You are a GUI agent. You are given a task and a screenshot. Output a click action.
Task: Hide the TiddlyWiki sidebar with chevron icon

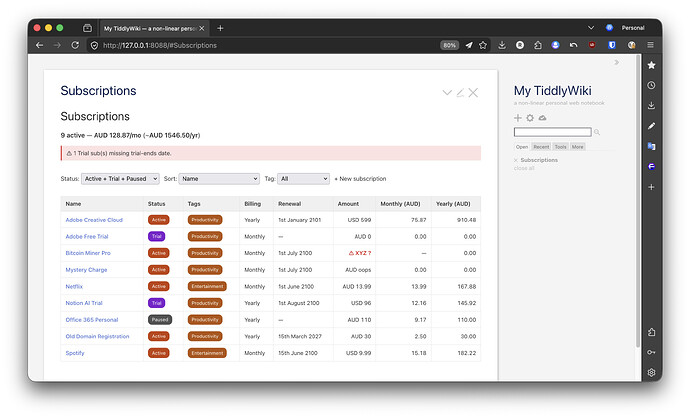click(x=617, y=62)
